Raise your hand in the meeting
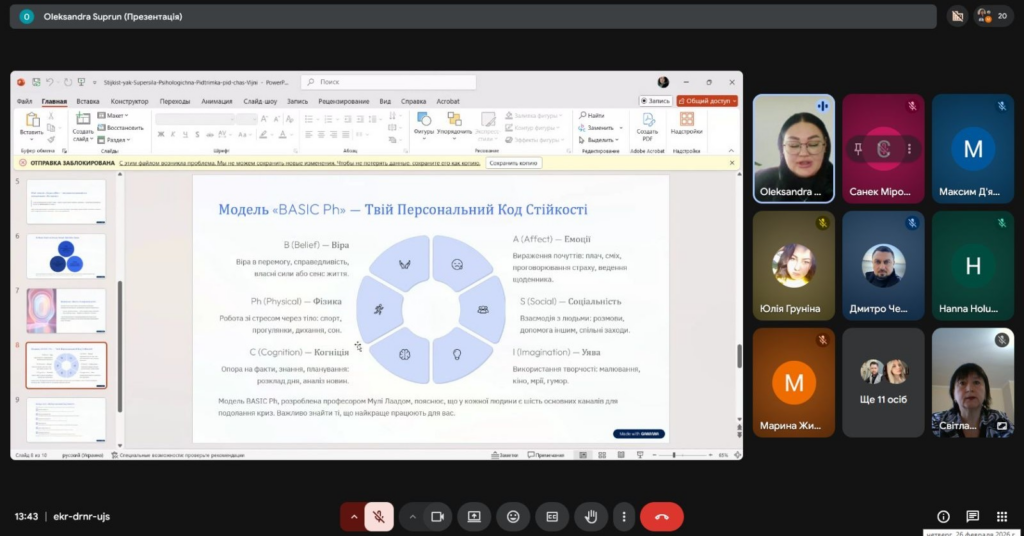Screen dimensions: 1024x536 point(591,517)
